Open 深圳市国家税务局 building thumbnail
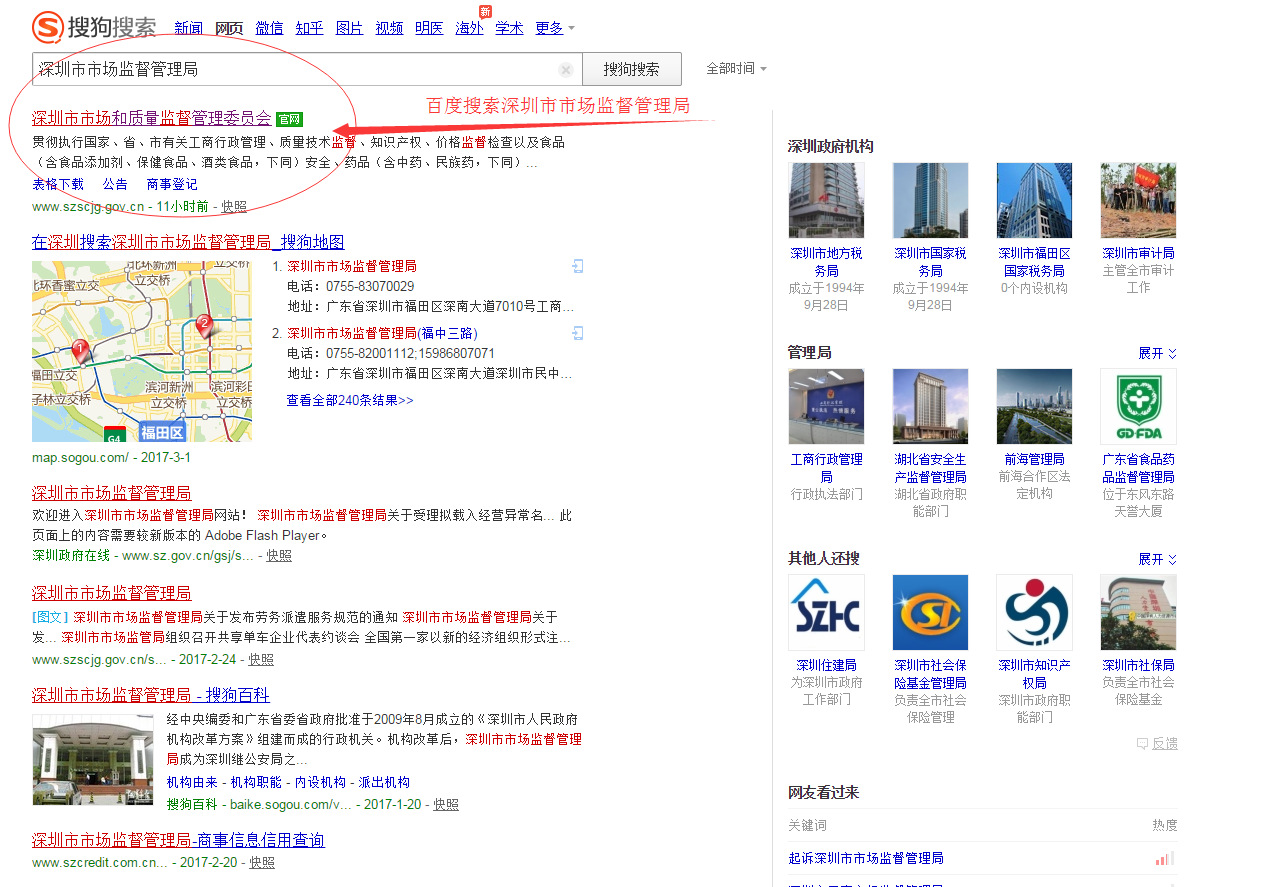Viewport: 1272px width, 887px height. point(930,200)
